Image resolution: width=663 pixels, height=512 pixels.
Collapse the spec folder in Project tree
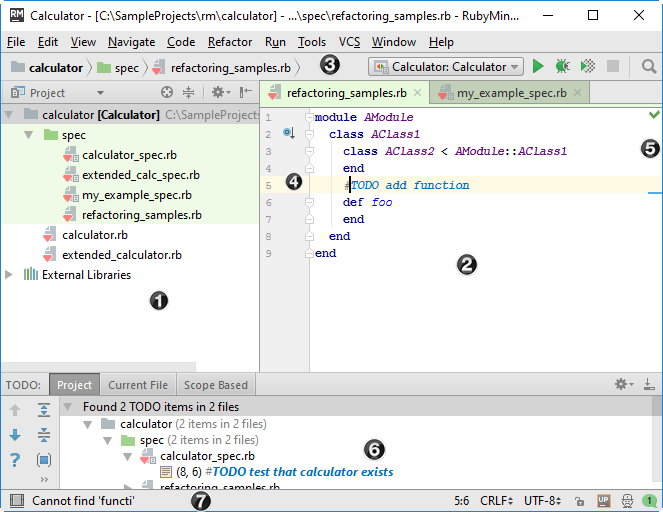[x=30, y=135]
